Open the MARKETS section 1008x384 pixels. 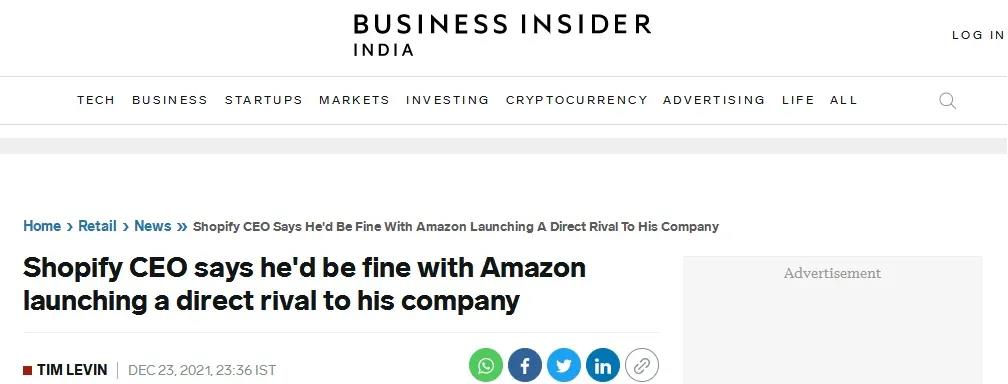click(x=354, y=100)
